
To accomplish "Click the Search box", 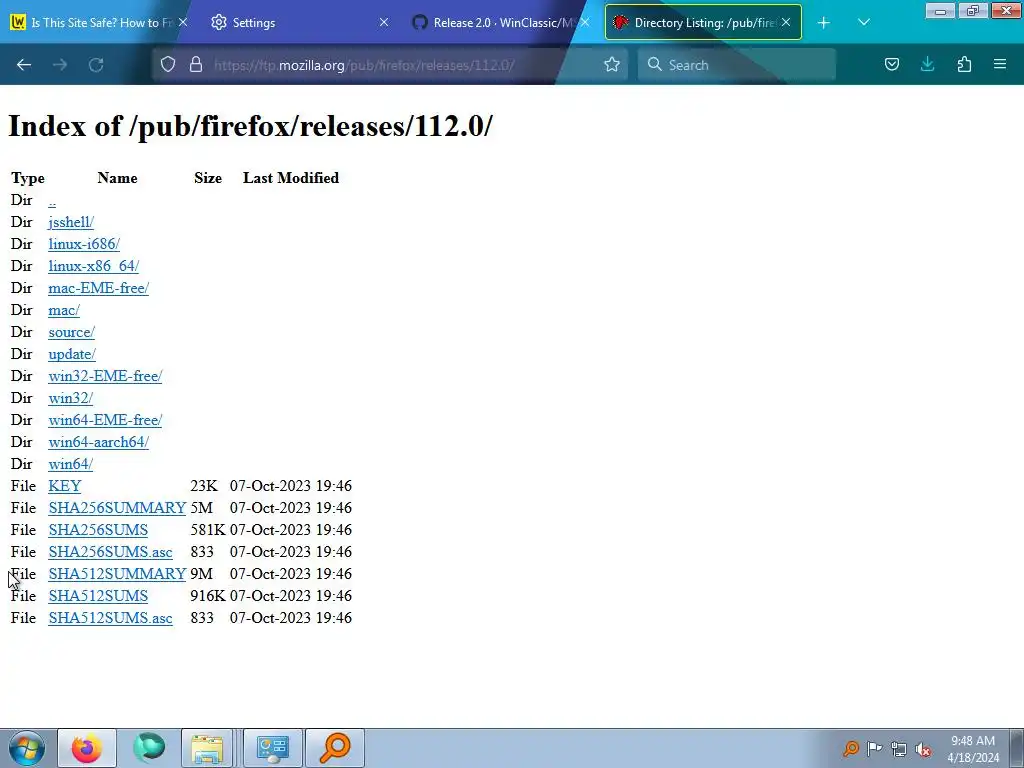I will tap(737, 65).
